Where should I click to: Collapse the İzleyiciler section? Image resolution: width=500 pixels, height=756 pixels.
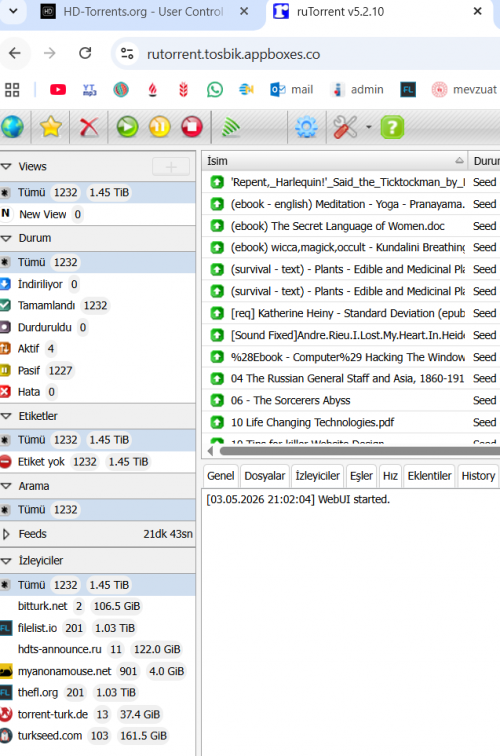pyautogui.click(x=6, y=561)
